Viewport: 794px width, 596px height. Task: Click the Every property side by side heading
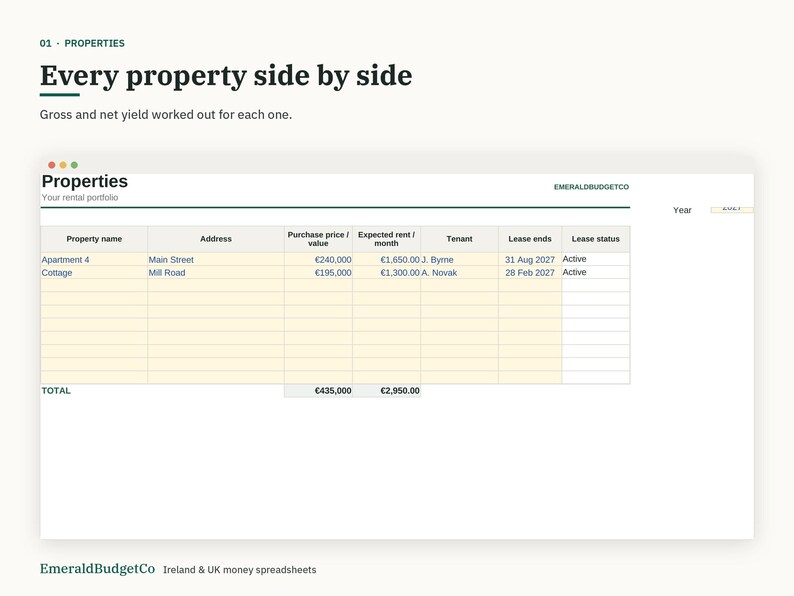tap(226, 76)
